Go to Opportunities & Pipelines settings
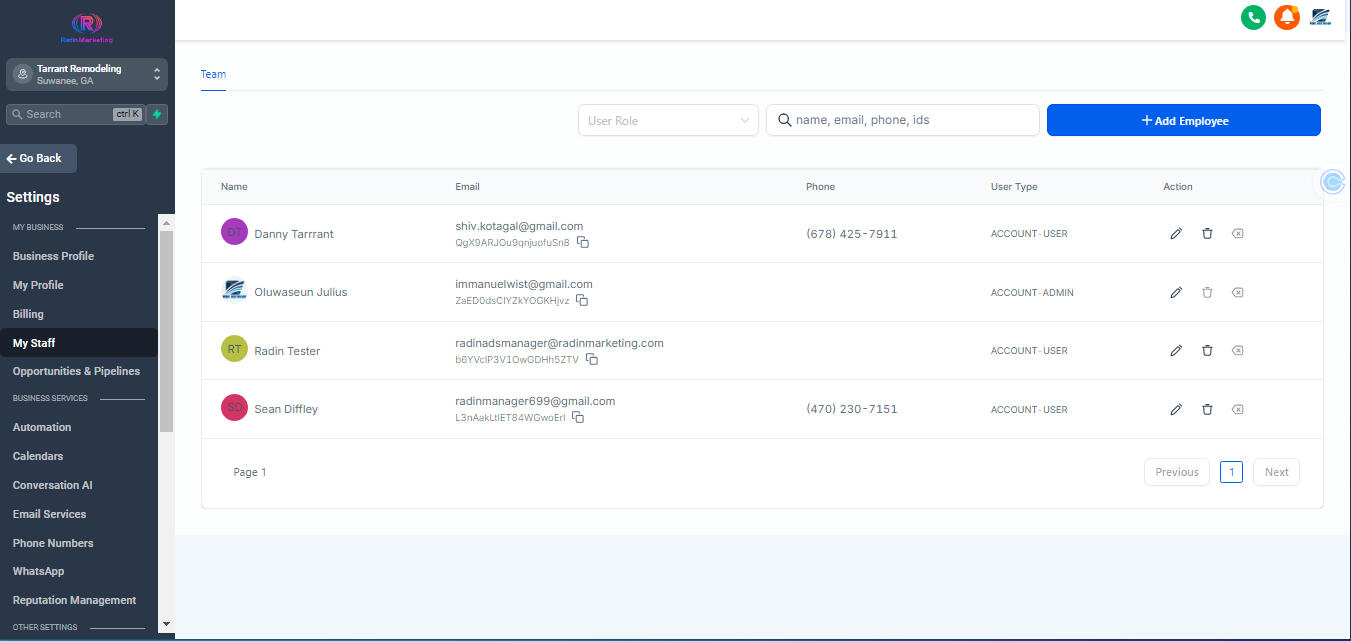The width and height of the screenshot is (1351, 641). point(76,371)
